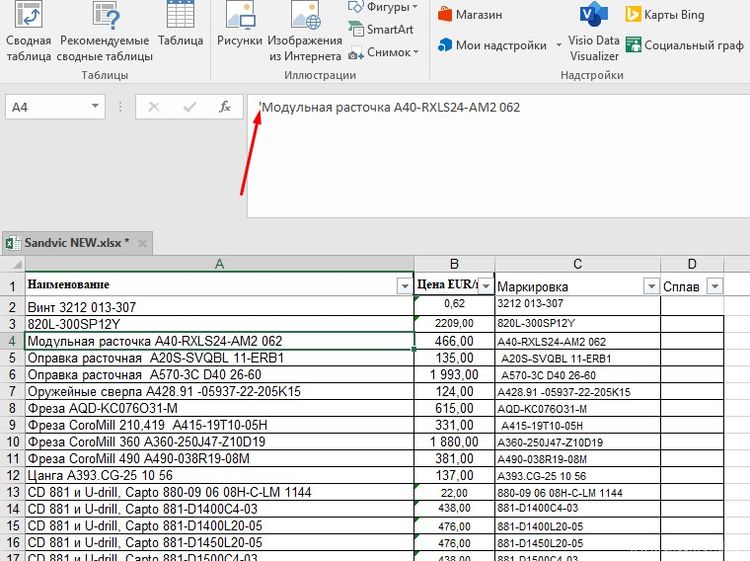Select row 10 header
This screenshot has width=750, height=561.
coord(12,441)
